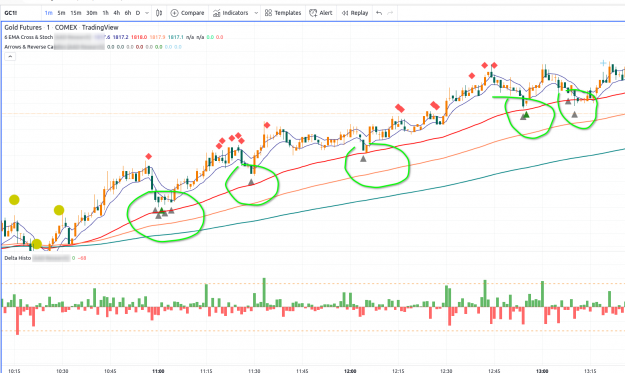Open indicator Templates menu
The height and width of the screenshot is (373, 625).
283,13
